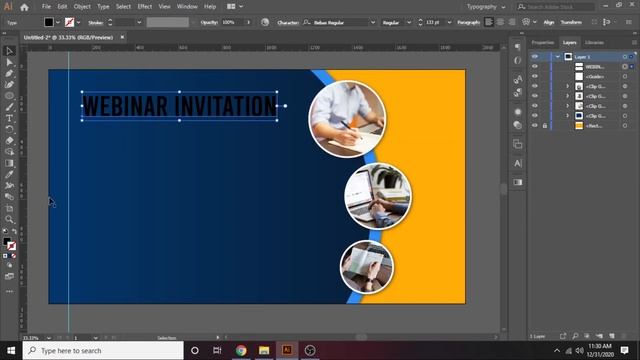Select the Blend tool
This screenshot has width=640, height=360.
tap(9, 197)
